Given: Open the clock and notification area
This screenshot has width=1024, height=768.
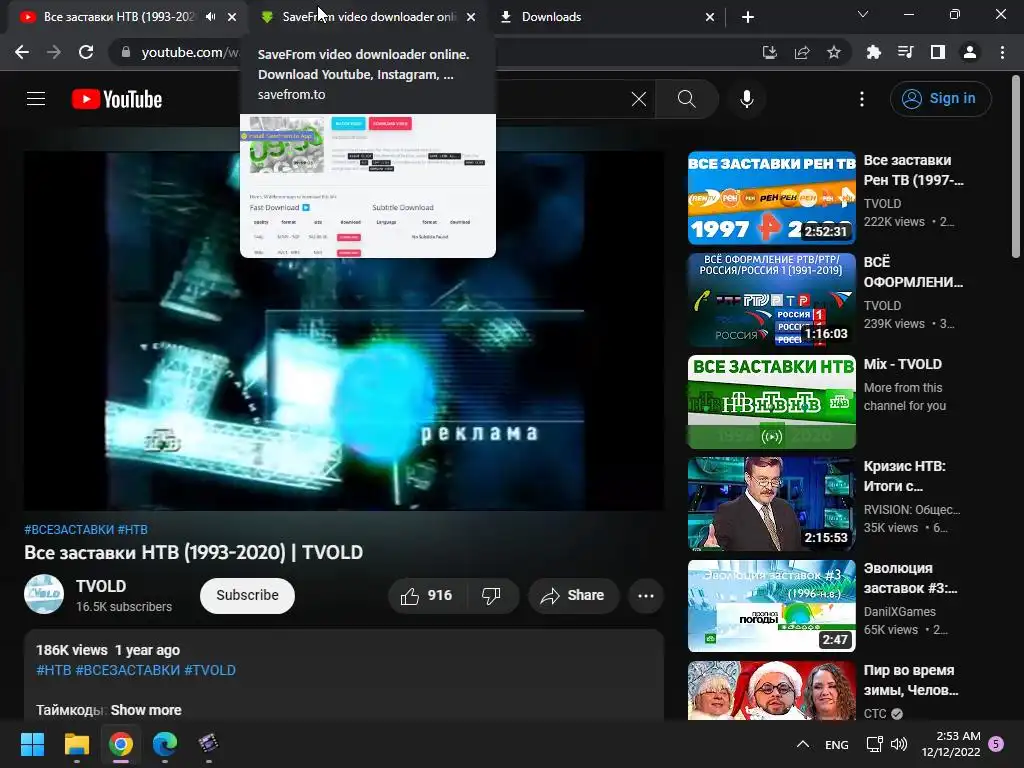Looking at the screenshot, I should click(963, 744).
